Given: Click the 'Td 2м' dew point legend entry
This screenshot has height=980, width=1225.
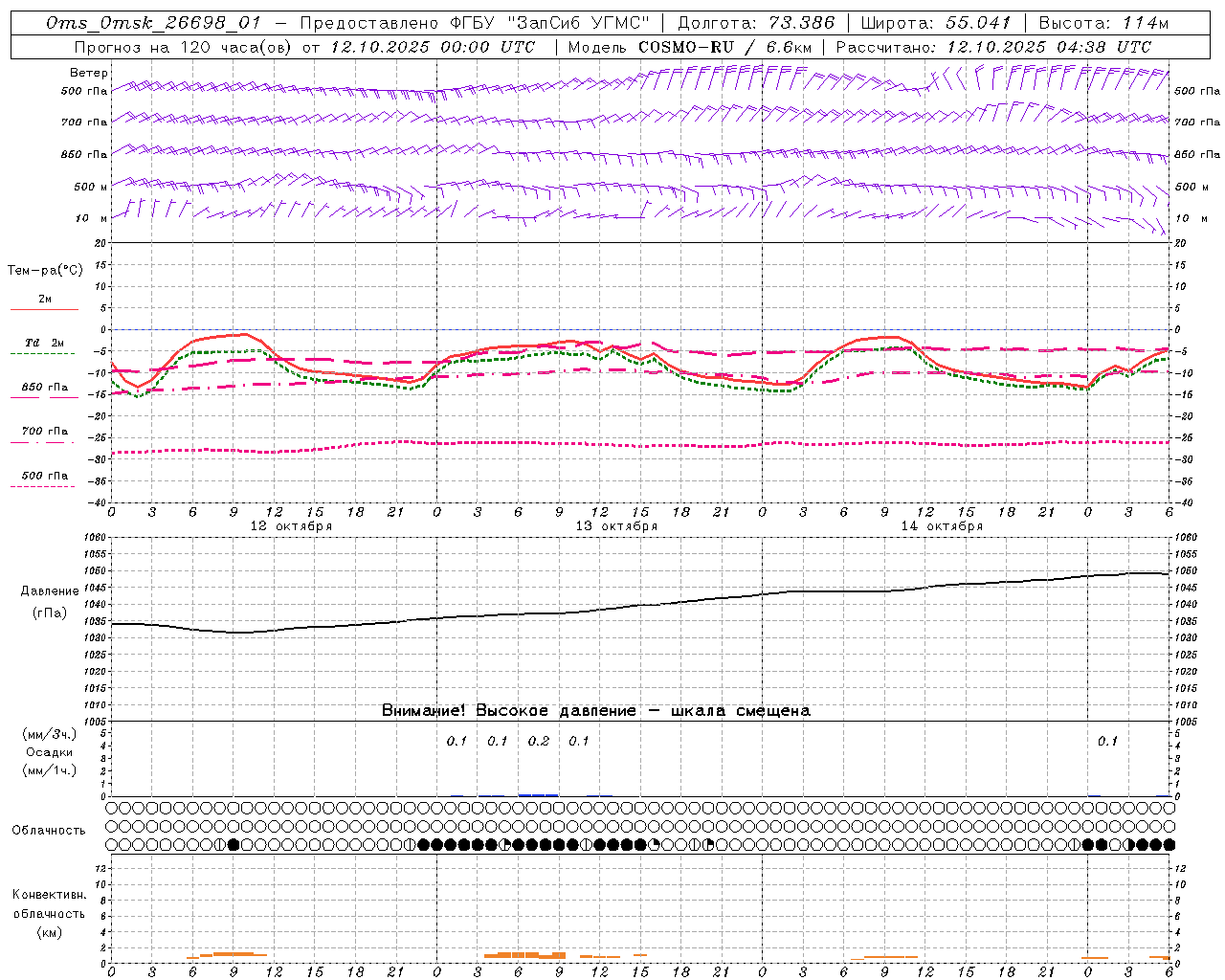Looking at the screenshot, I should (45, 343).
